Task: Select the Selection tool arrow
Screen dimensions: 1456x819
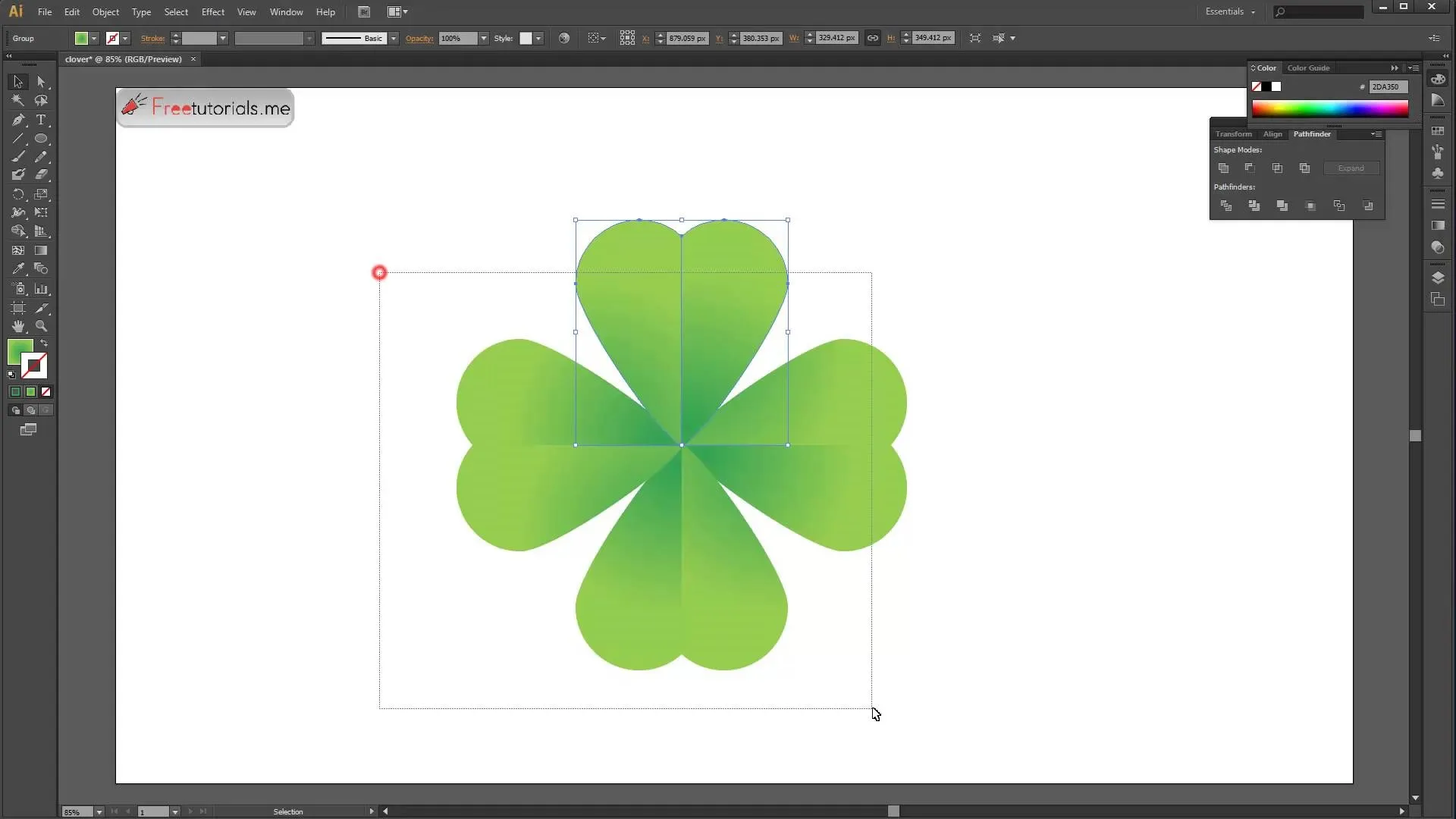Action: click(18, 82)
